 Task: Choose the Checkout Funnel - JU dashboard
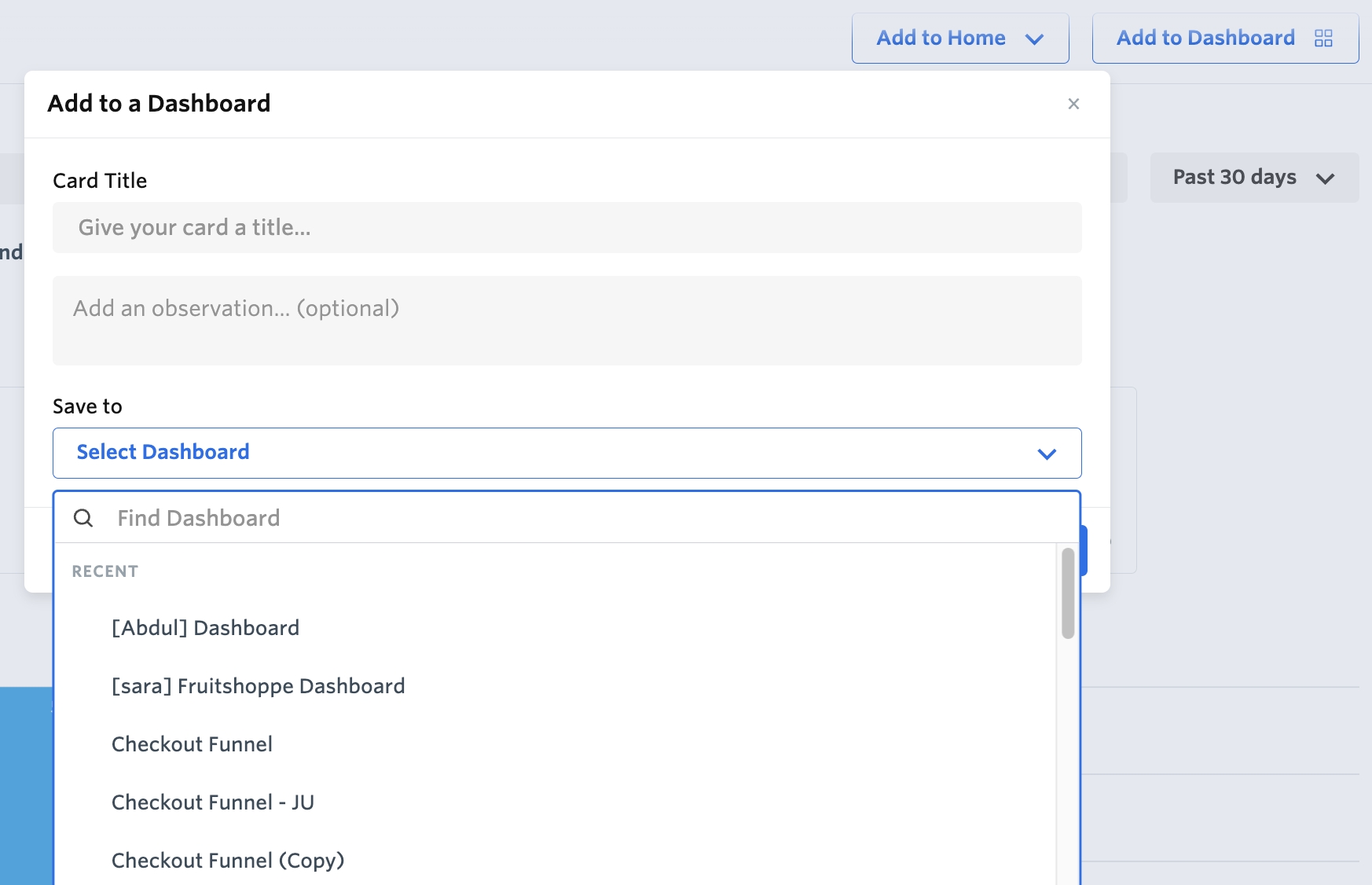tap(213, 802)
